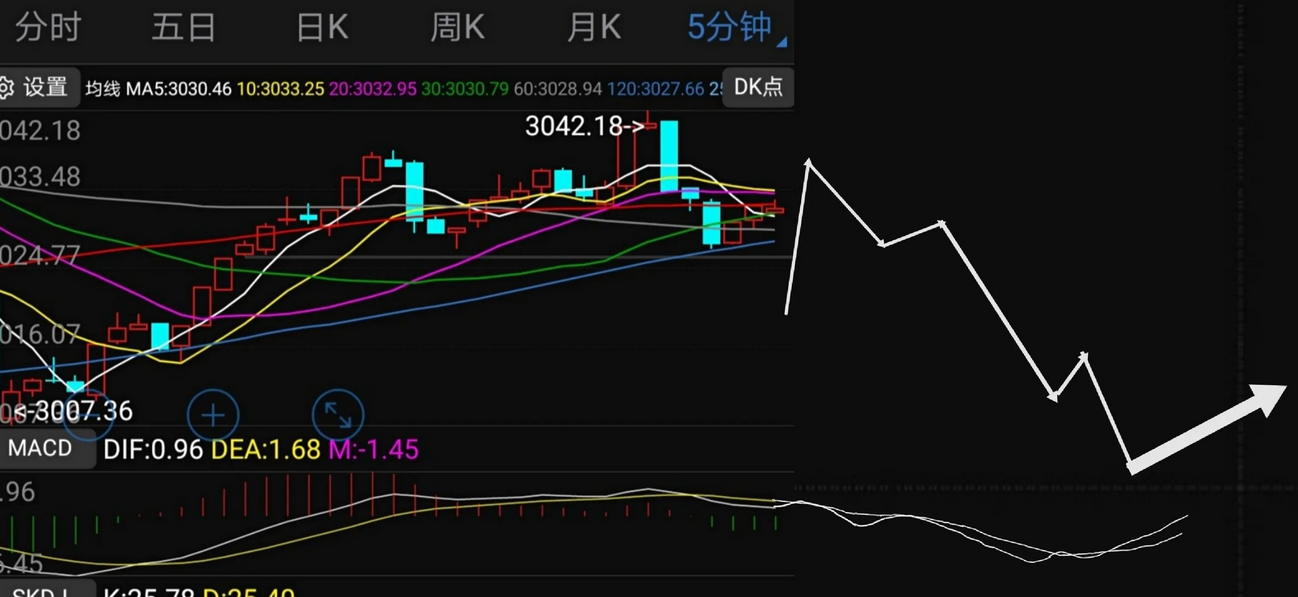Screen dimensions: 1298x597
Task: Tap the crosshair magnifier circle icon
Action: 212,416
